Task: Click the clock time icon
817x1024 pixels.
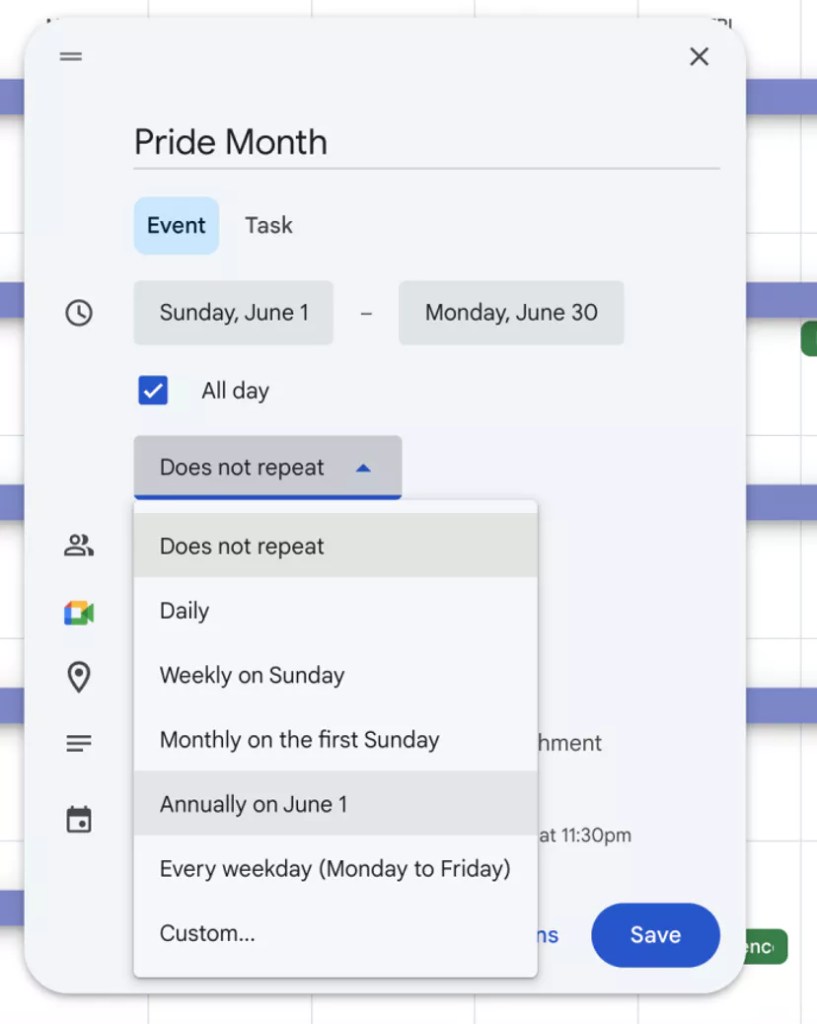Action: [x=79, y=313]
